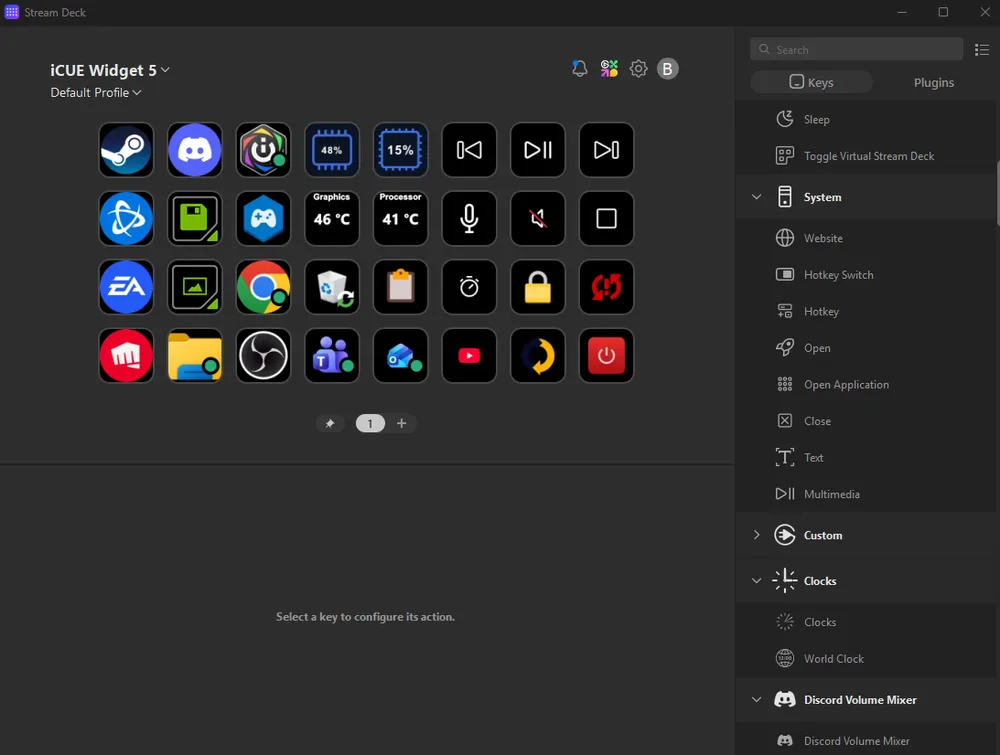This screenshot has height=755, width=1000.
Task: Select the green floppy disk key
Action: [x=195, y=219]
